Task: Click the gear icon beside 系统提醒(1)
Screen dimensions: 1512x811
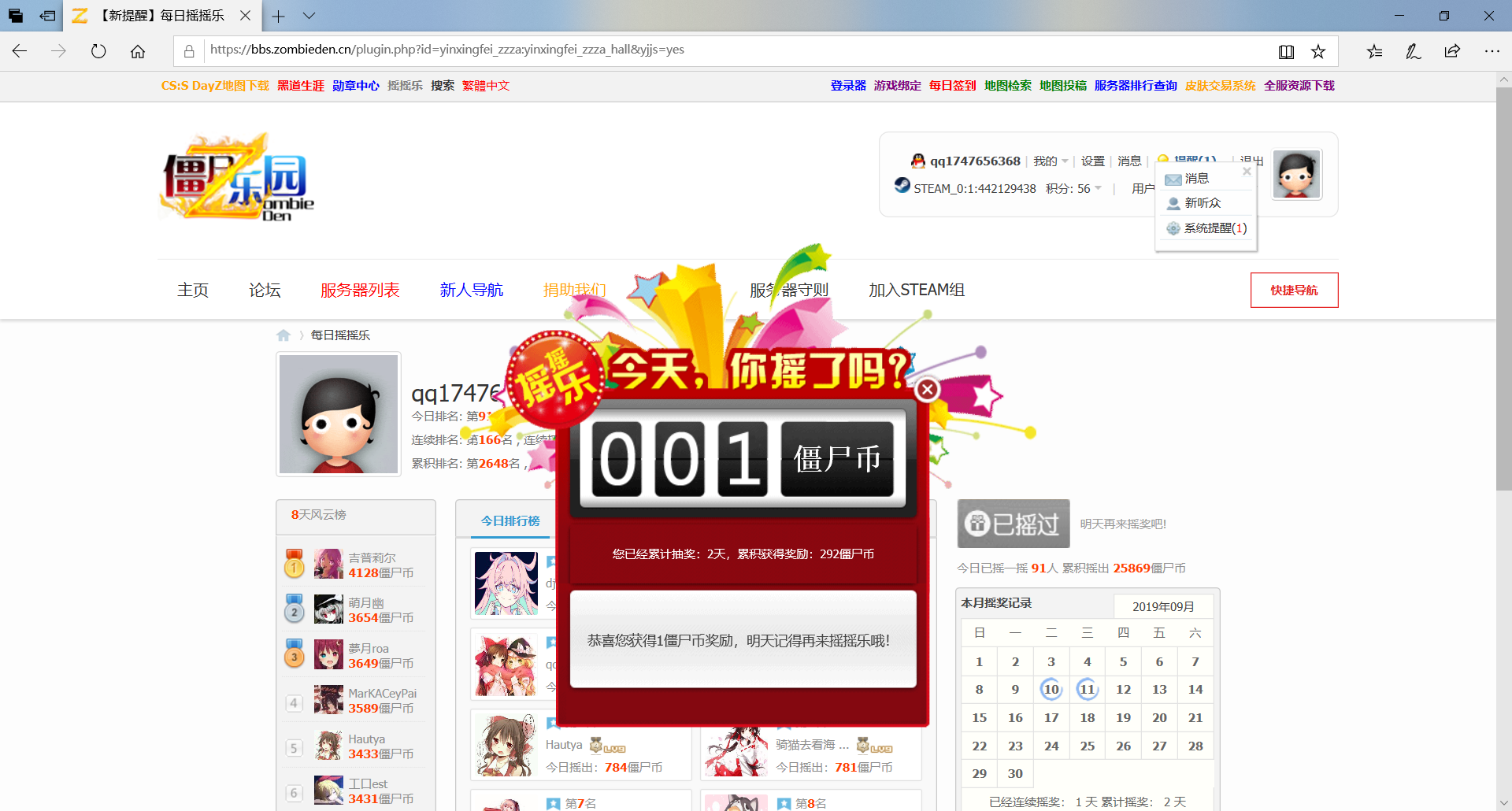Action: pyautogui.click(x=1172, y=228)
